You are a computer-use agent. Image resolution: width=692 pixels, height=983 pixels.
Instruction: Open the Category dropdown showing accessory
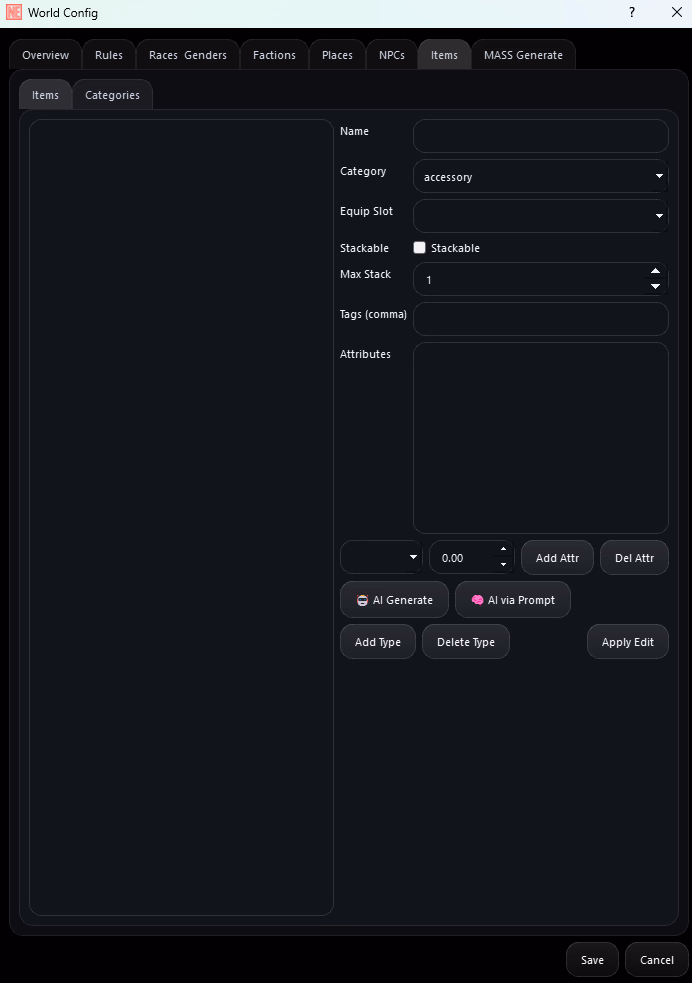pyautogui.click(x=540, y=177)
